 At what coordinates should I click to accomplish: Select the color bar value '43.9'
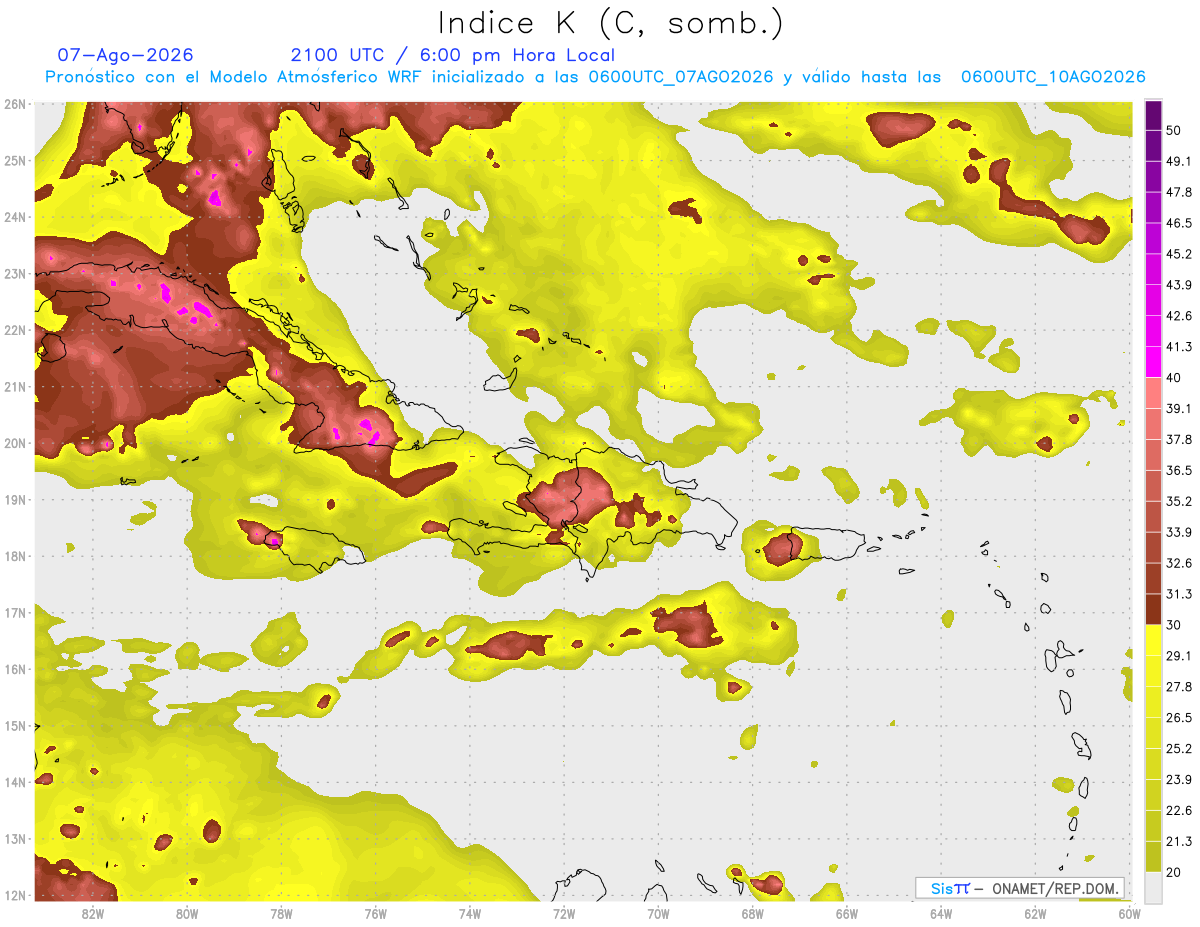[x=1179, y=285]
